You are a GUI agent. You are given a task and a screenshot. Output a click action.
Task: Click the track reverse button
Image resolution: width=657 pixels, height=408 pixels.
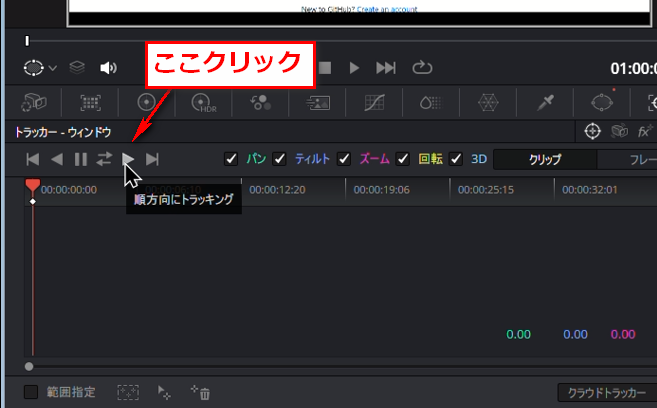(57, 159)
